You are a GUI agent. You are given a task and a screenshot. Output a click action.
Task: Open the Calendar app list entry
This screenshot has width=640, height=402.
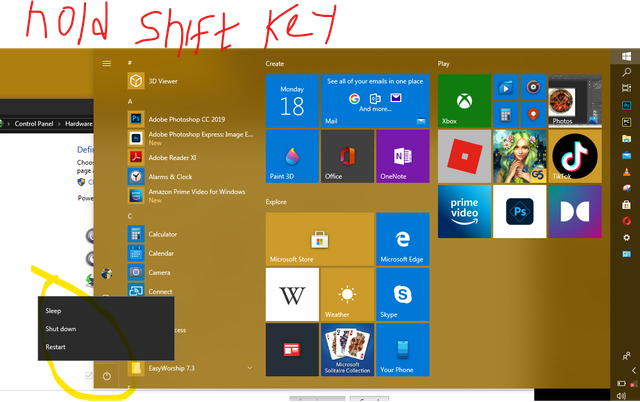tap(191, 253)
